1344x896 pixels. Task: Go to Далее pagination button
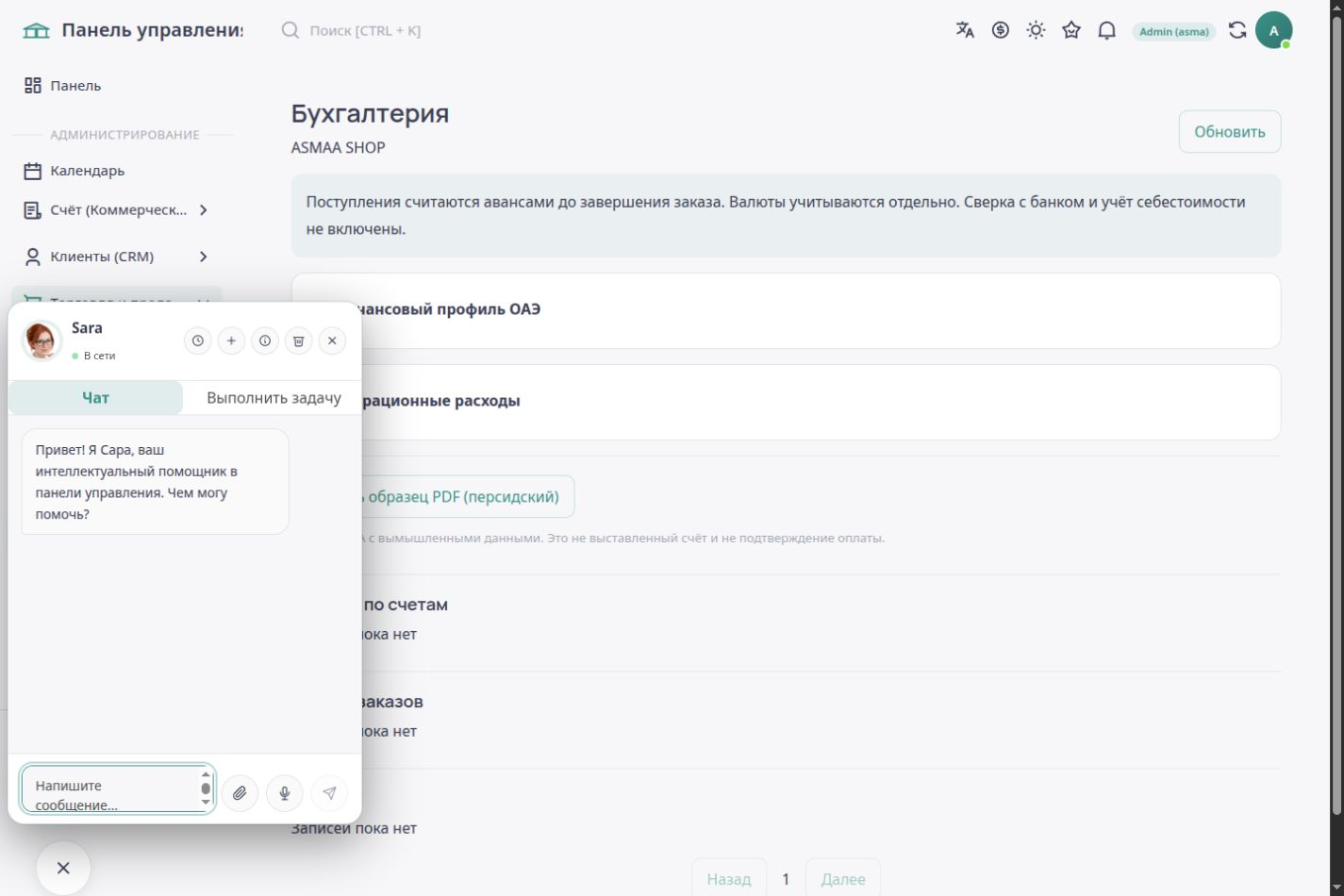click(x=843, y=878)
